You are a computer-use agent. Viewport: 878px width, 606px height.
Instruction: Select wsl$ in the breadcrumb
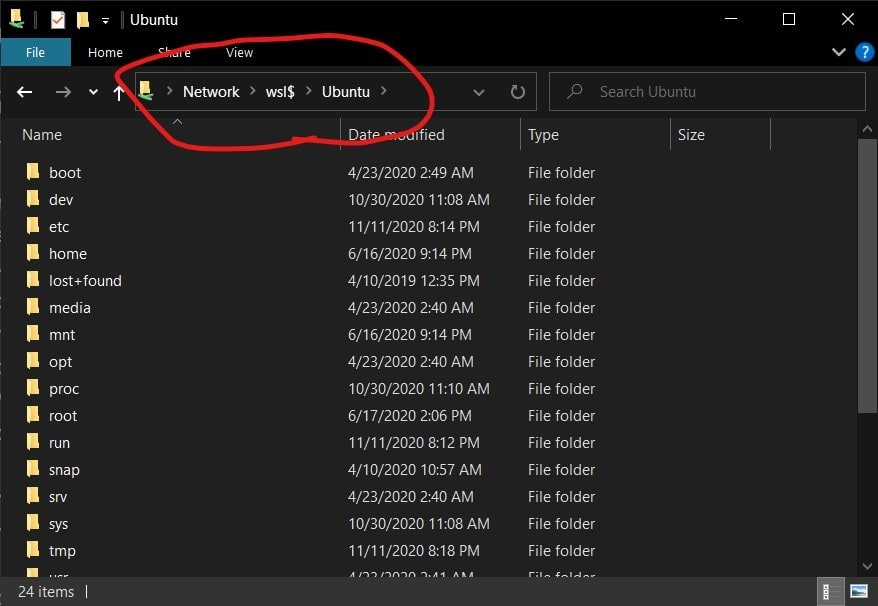(x=280, y=91)
